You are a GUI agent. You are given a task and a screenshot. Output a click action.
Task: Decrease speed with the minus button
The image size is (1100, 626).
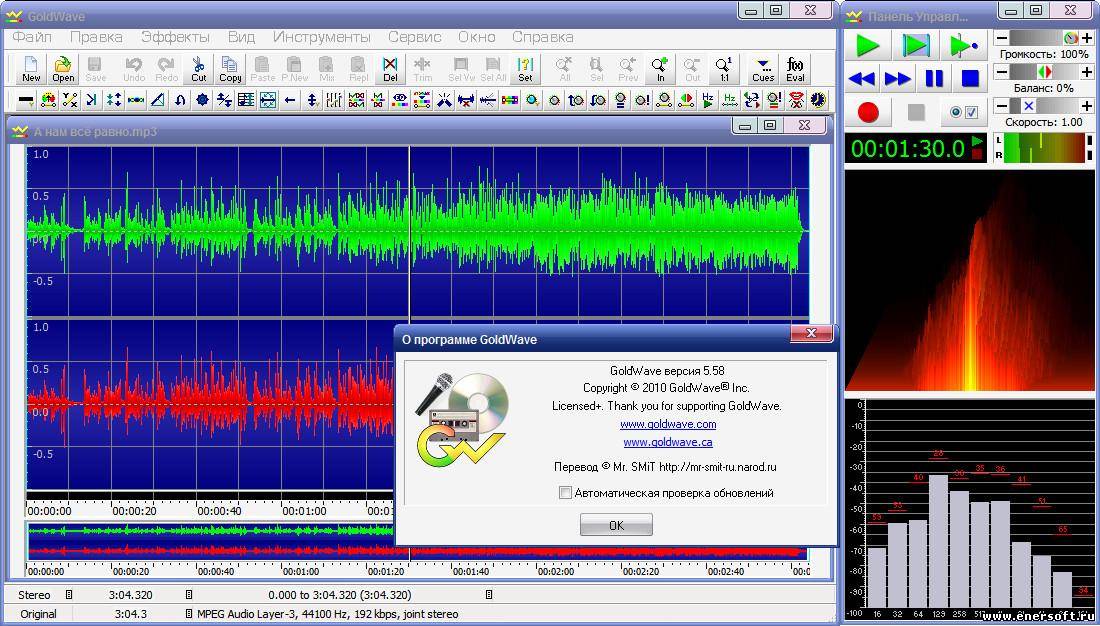click(1002, 106)
